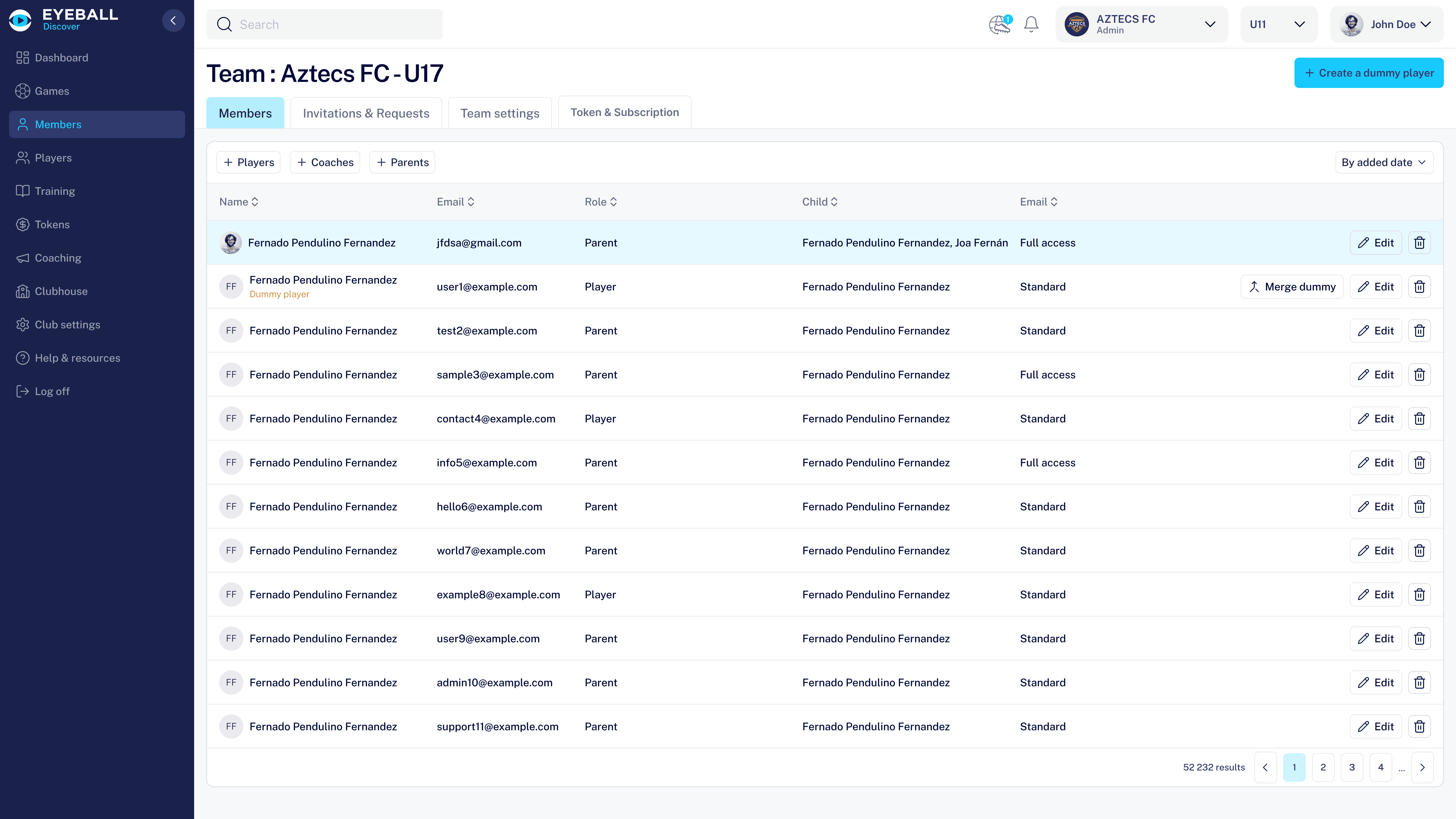Select Members in the sidebar

tap(97, 124)
